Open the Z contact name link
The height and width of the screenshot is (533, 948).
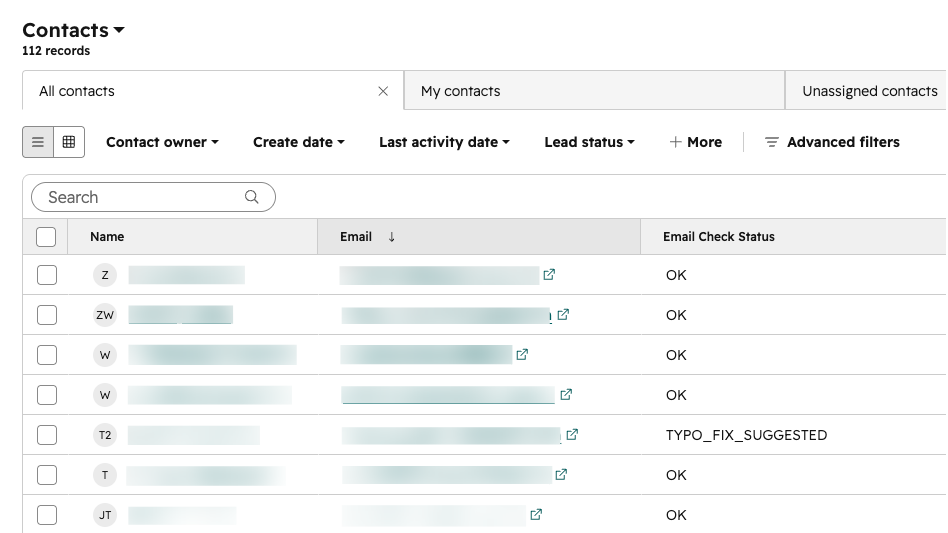point(186,275)
